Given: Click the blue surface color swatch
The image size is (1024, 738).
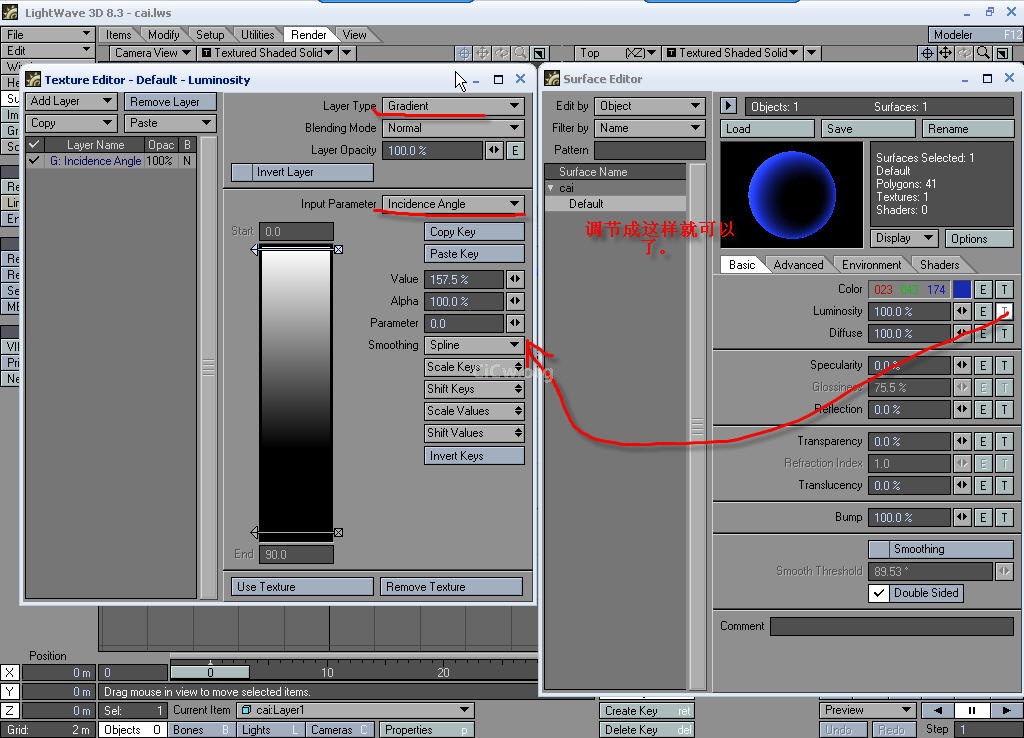Looking at the screenshot, I should click(961, 289).
